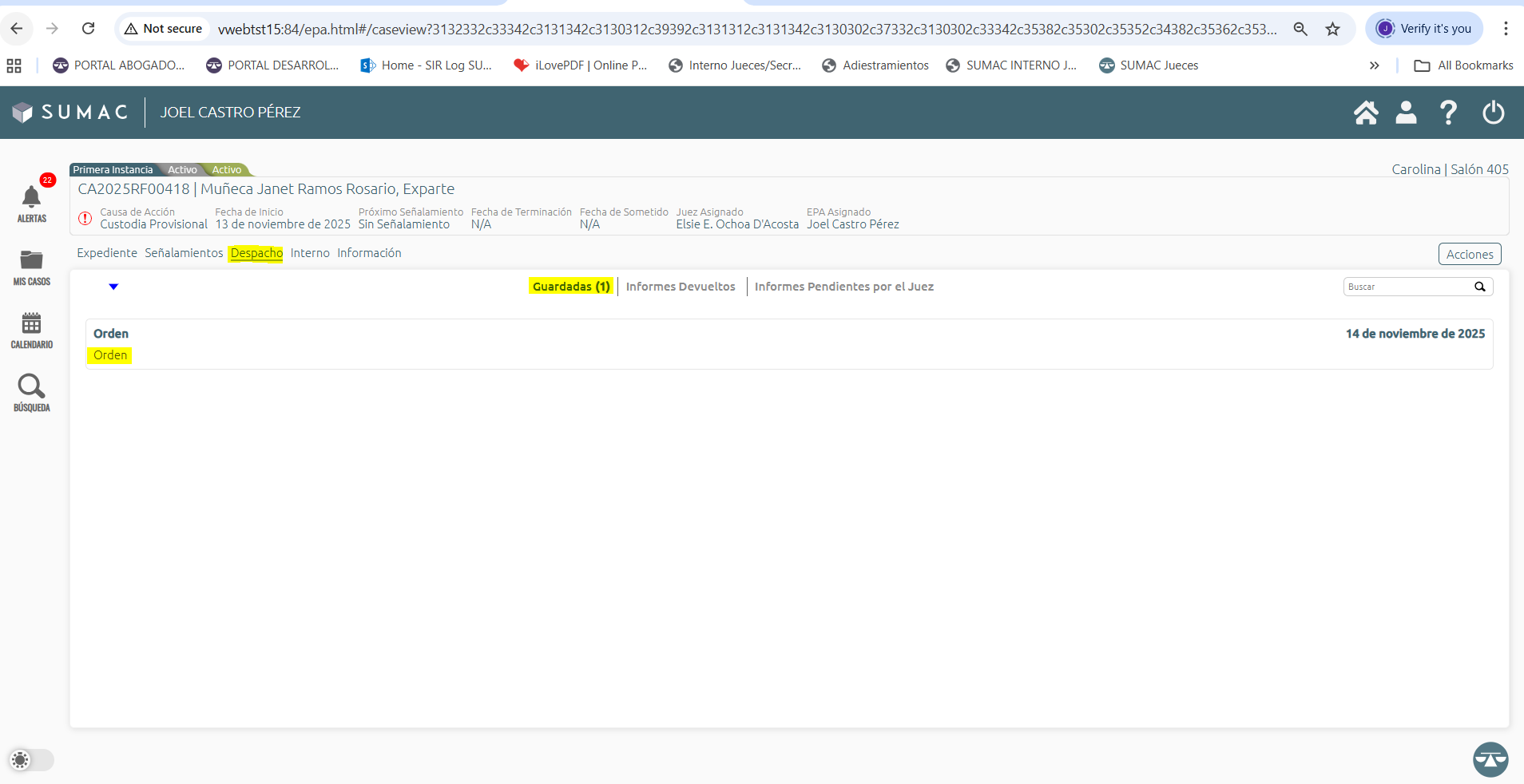The image size is (1524, 784).
Task: Expand the blue triangle dropdown arrow
Action: (113, 287)
